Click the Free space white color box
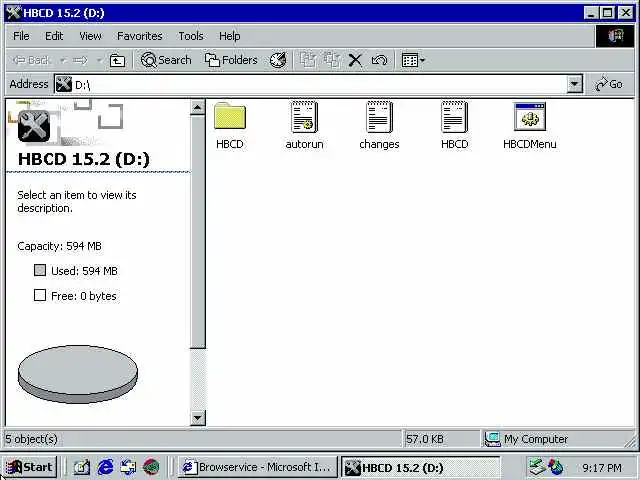640x480 pixels. coord(40,295)
